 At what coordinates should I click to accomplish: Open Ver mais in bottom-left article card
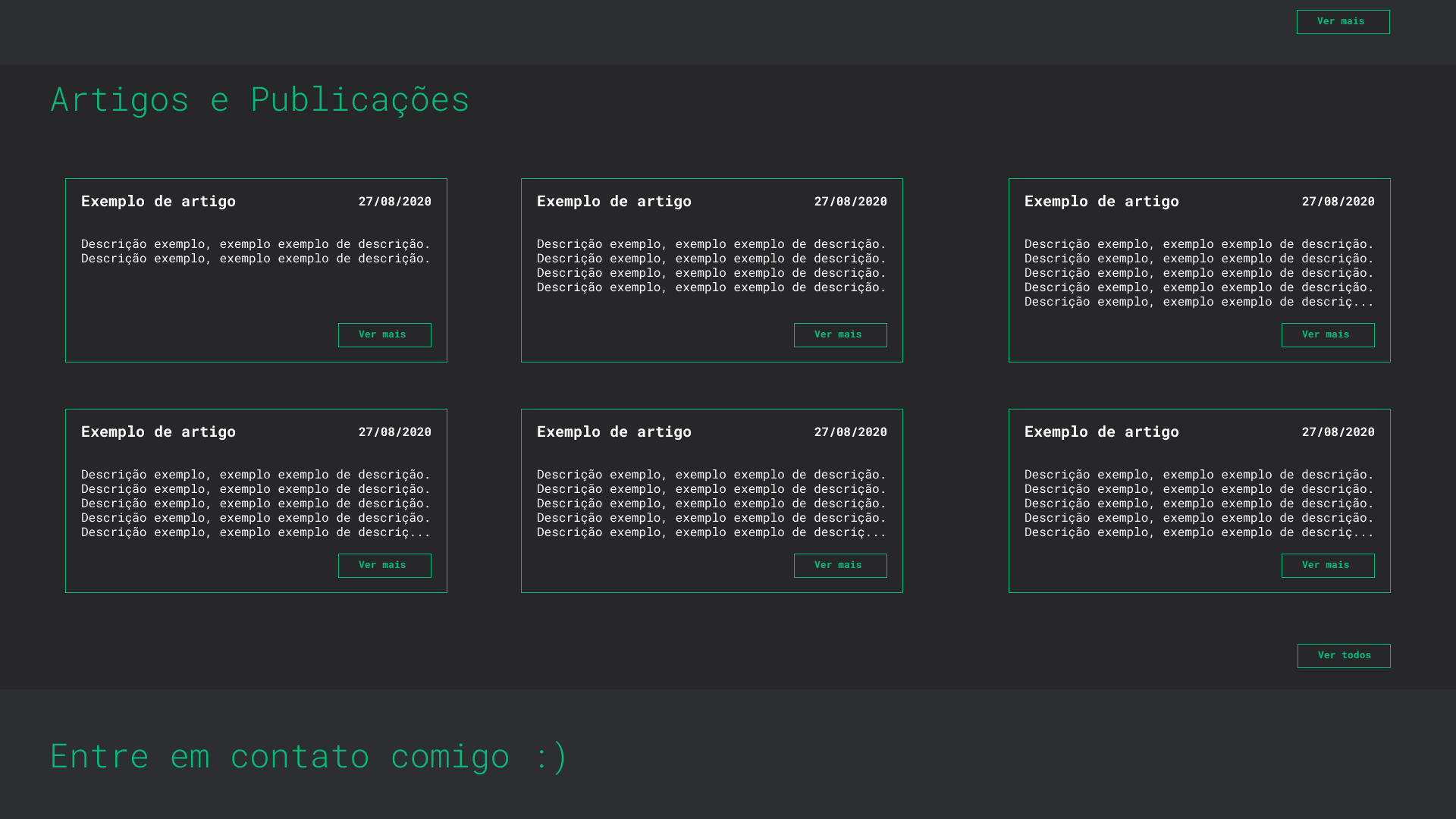tap(384, 566)
